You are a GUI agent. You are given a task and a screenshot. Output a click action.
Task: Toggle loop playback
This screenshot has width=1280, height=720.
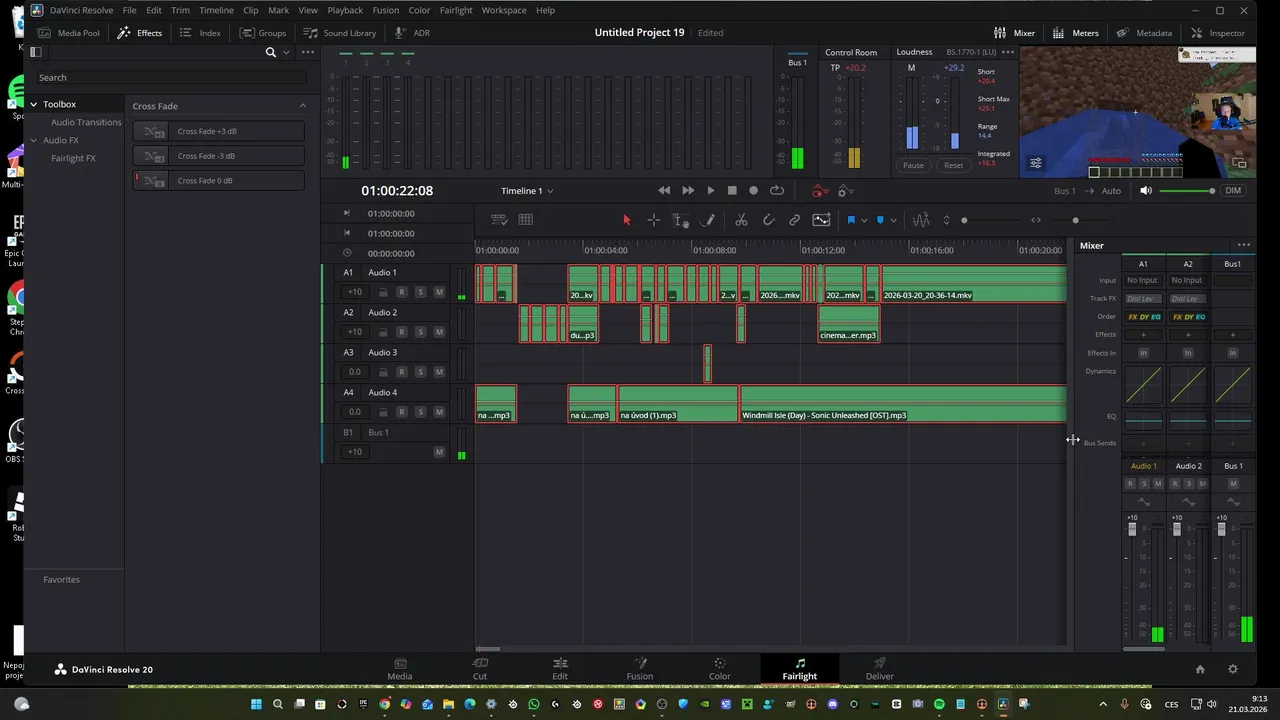tap(777, 191)
